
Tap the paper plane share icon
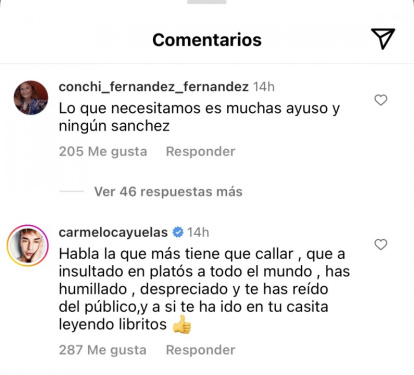tap(383, 39)
